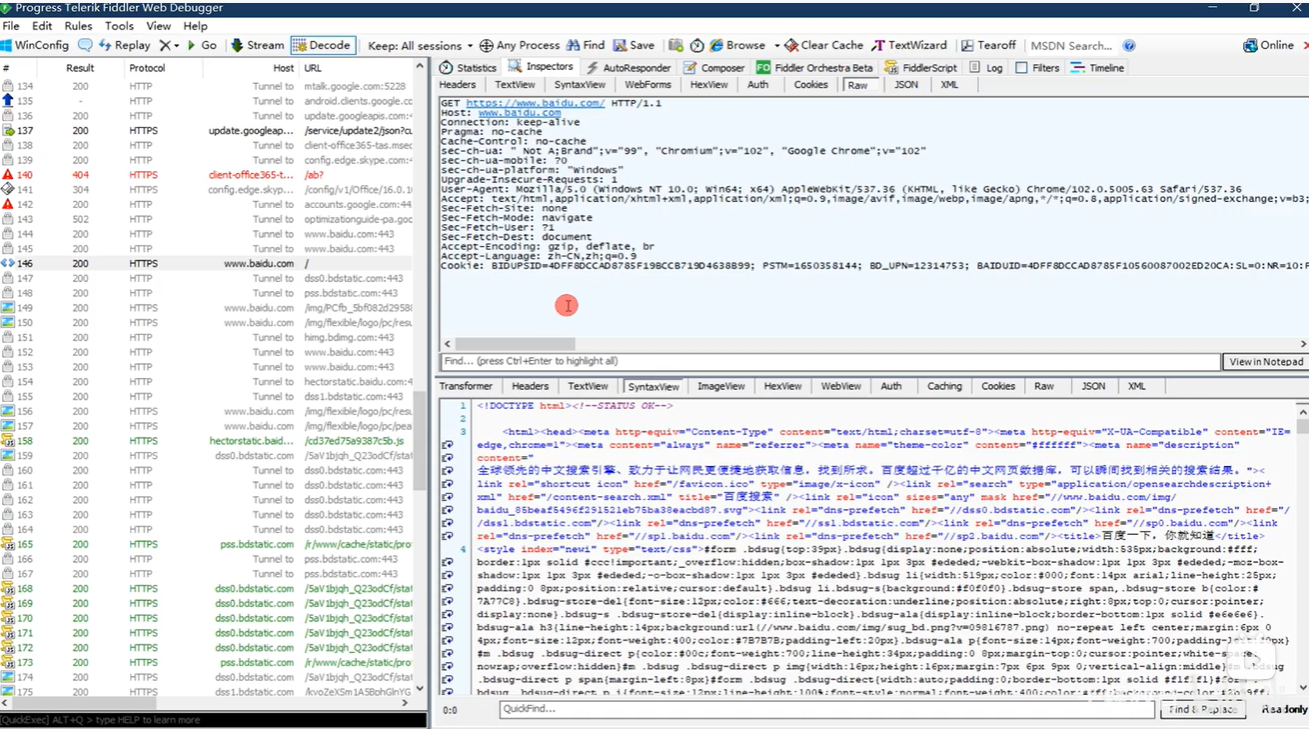Select session 137 update.googleapis row
The width and height of the screenshot is (1309, 729).
[x=207, y=130]
